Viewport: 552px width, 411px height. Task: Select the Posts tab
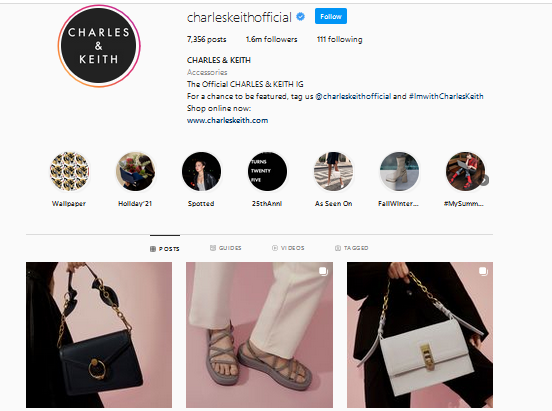[x=165, y=249]
